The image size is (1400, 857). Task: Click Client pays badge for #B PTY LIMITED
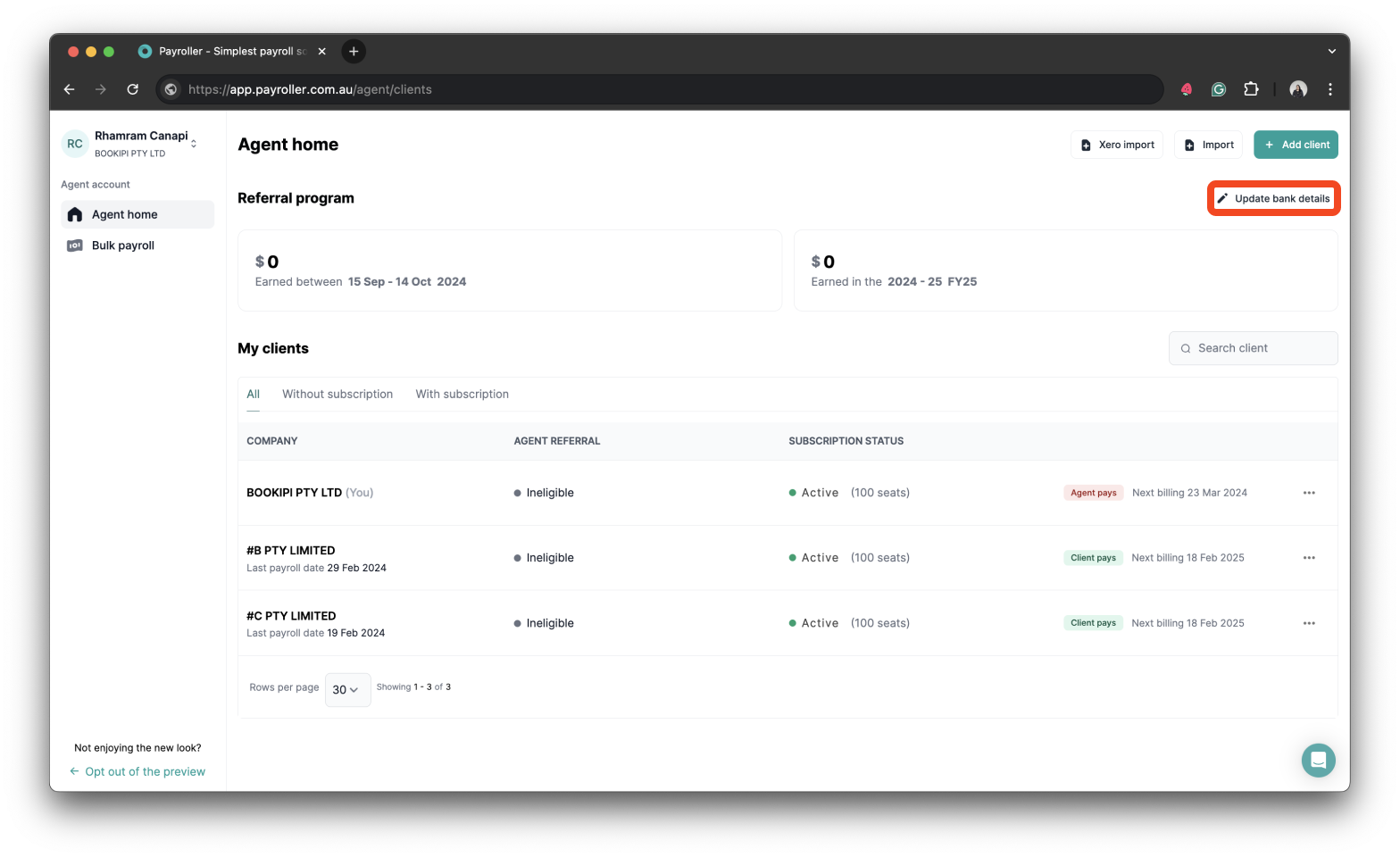point(1093,558)
